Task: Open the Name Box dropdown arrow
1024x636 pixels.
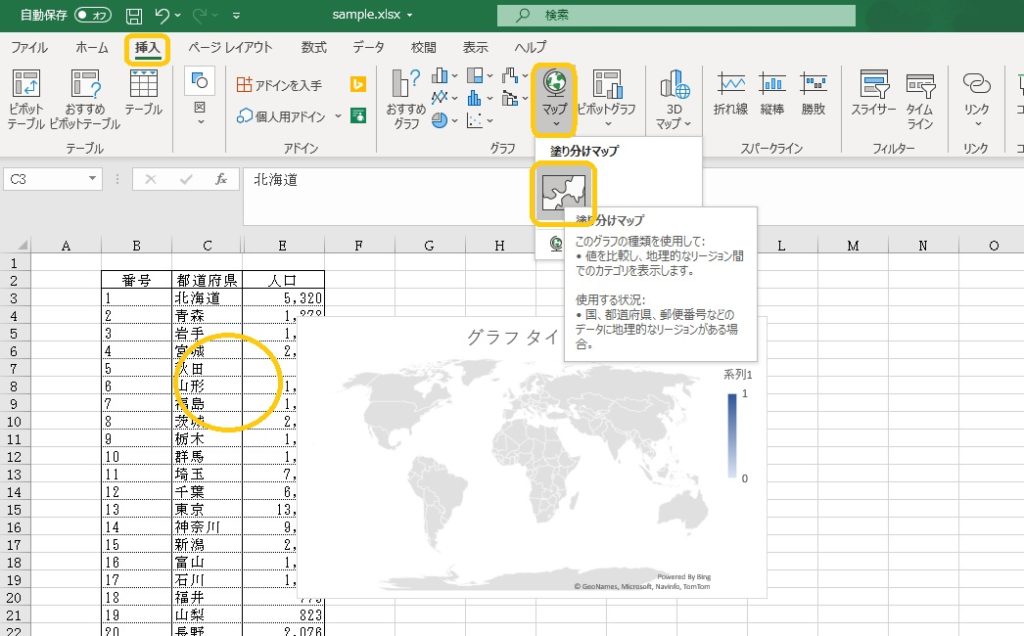Action: tap(93, 179)
